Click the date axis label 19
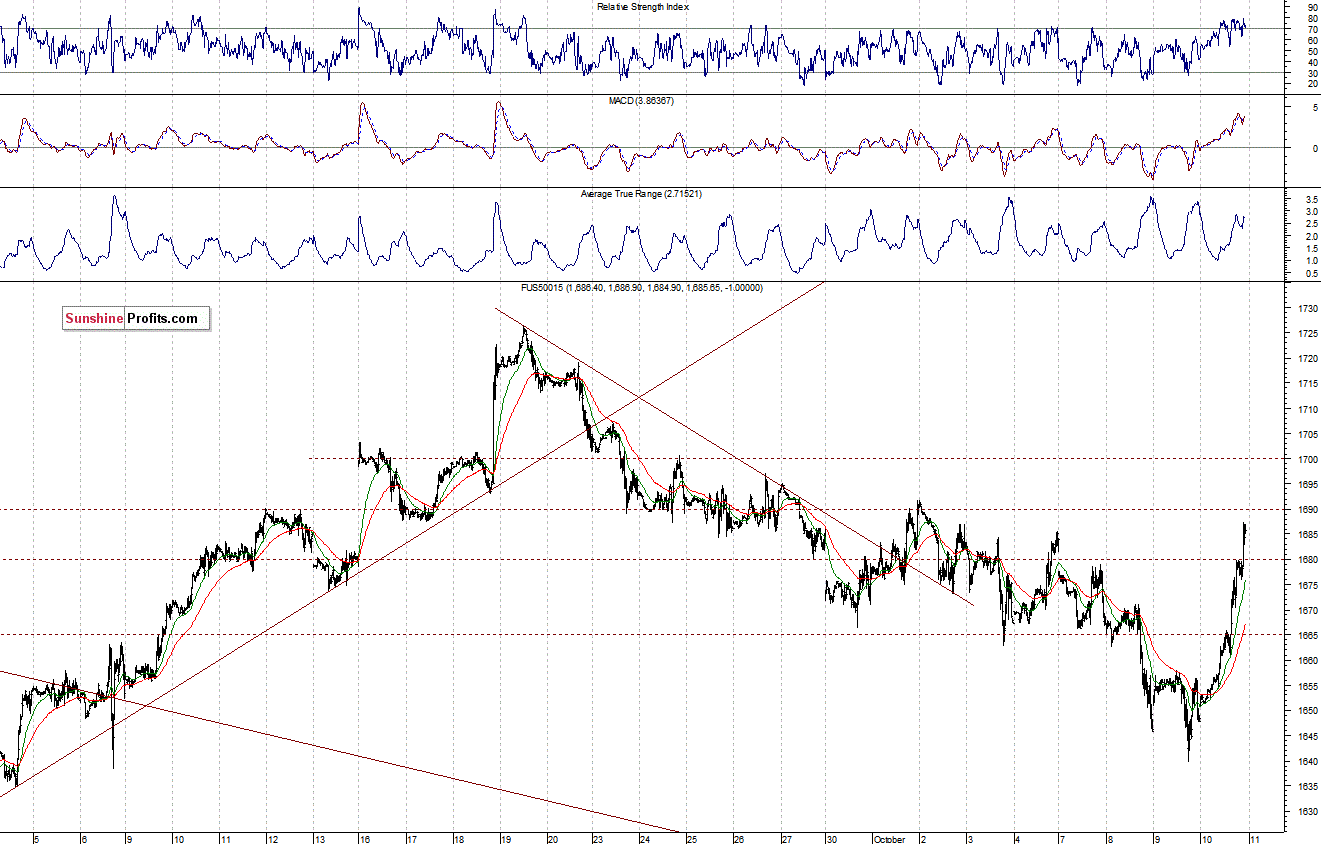 coord(505,838)
